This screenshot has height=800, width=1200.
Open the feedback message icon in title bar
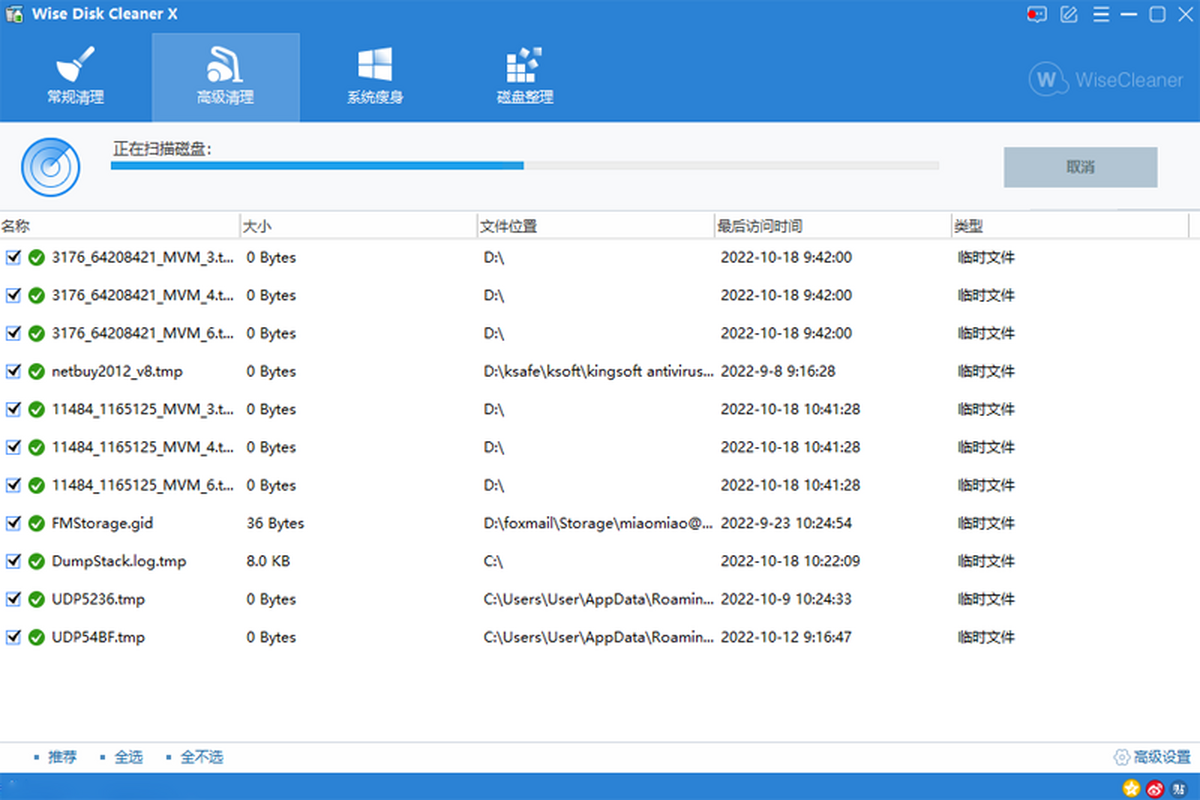point(1036,14)
